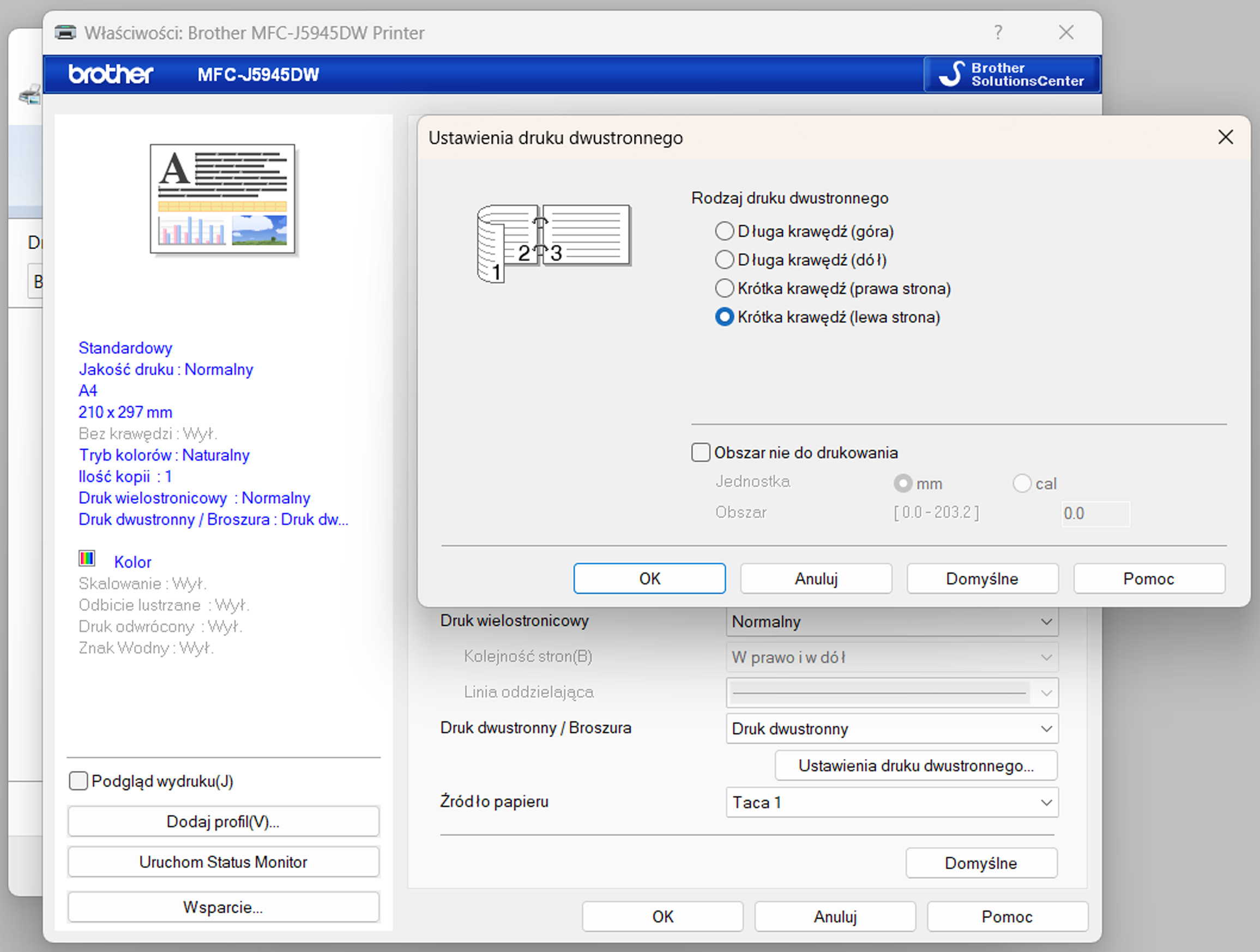Click the question mark help icon in title bar
1260x952 pixels.
point(998,33)
